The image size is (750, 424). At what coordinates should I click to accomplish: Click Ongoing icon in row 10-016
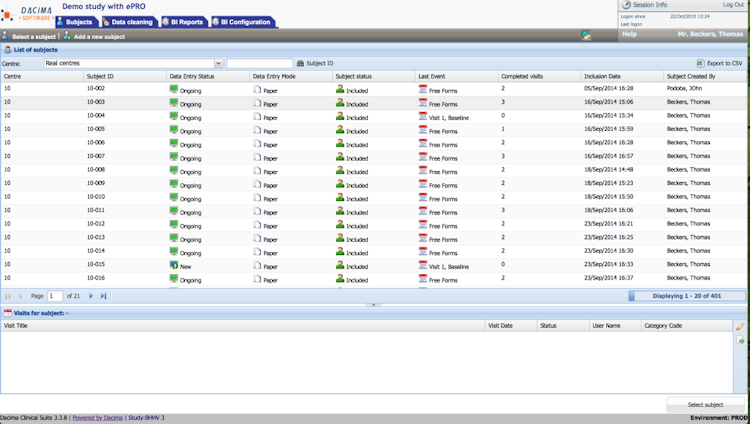(x=174, y=279)
